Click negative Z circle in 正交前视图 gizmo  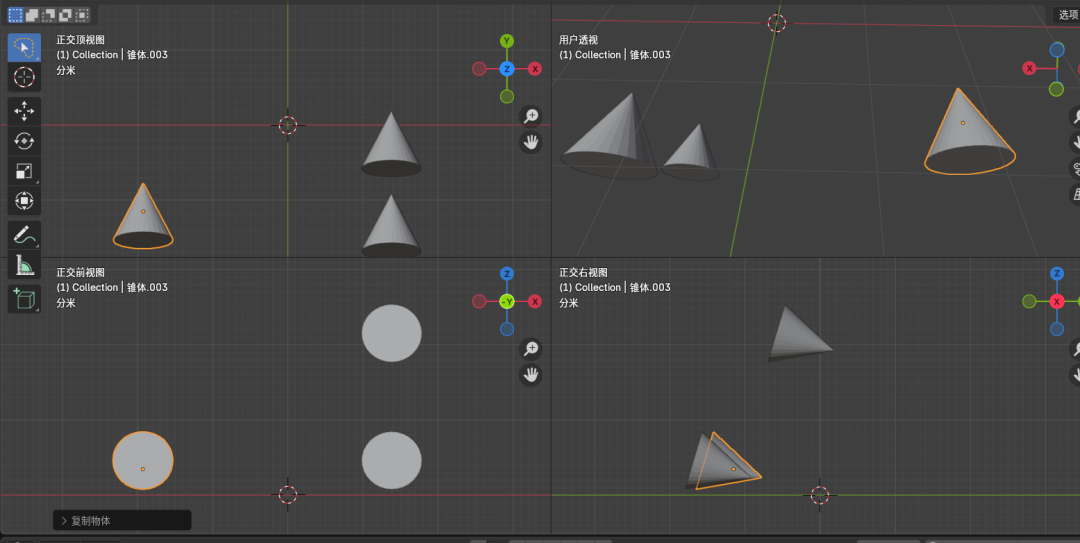coord(507,329)
